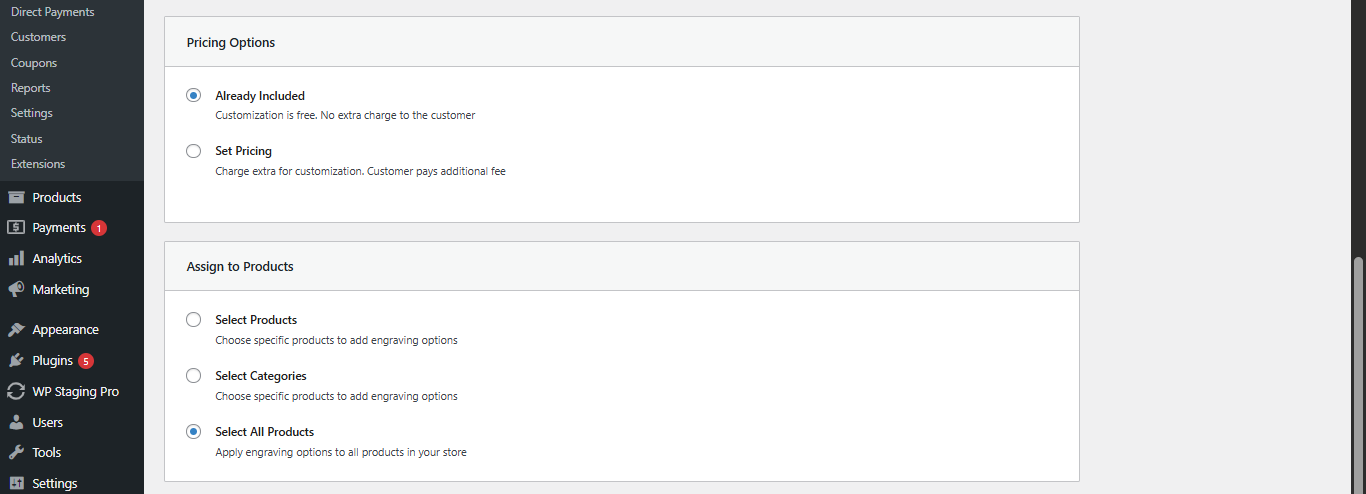Viewport: 1366px width, 494px height.
Task: Open the Status submenu item
Action: (27, 139)
